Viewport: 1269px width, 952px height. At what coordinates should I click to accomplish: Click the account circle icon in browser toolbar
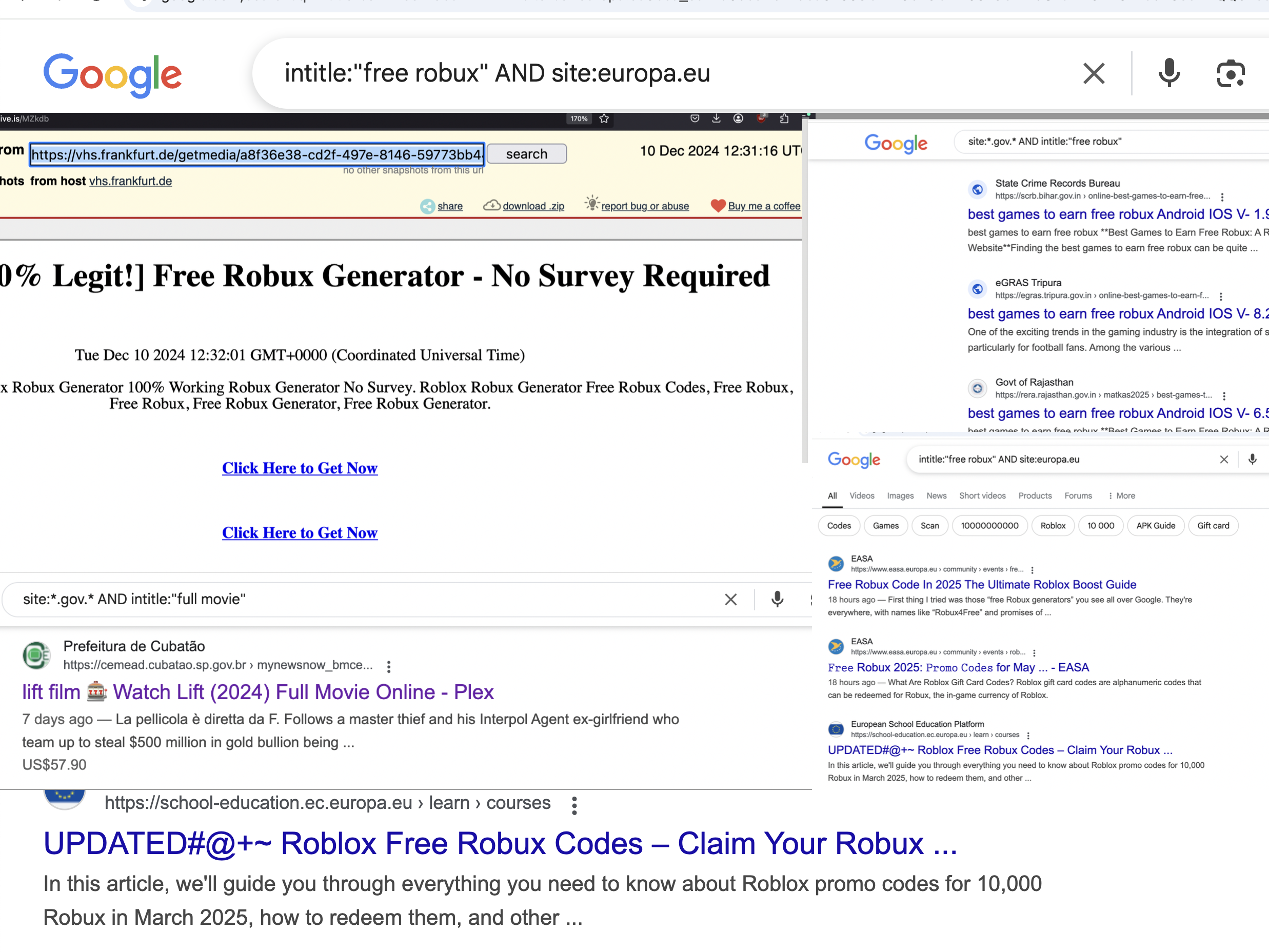(738, 118)
